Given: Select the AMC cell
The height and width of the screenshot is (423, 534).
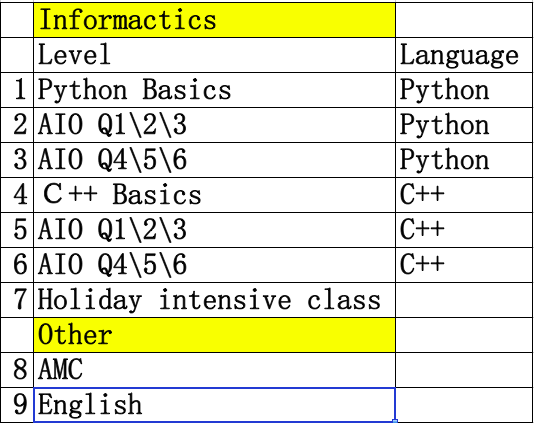Looking at the screenshot, I should [x=215, y=370].
